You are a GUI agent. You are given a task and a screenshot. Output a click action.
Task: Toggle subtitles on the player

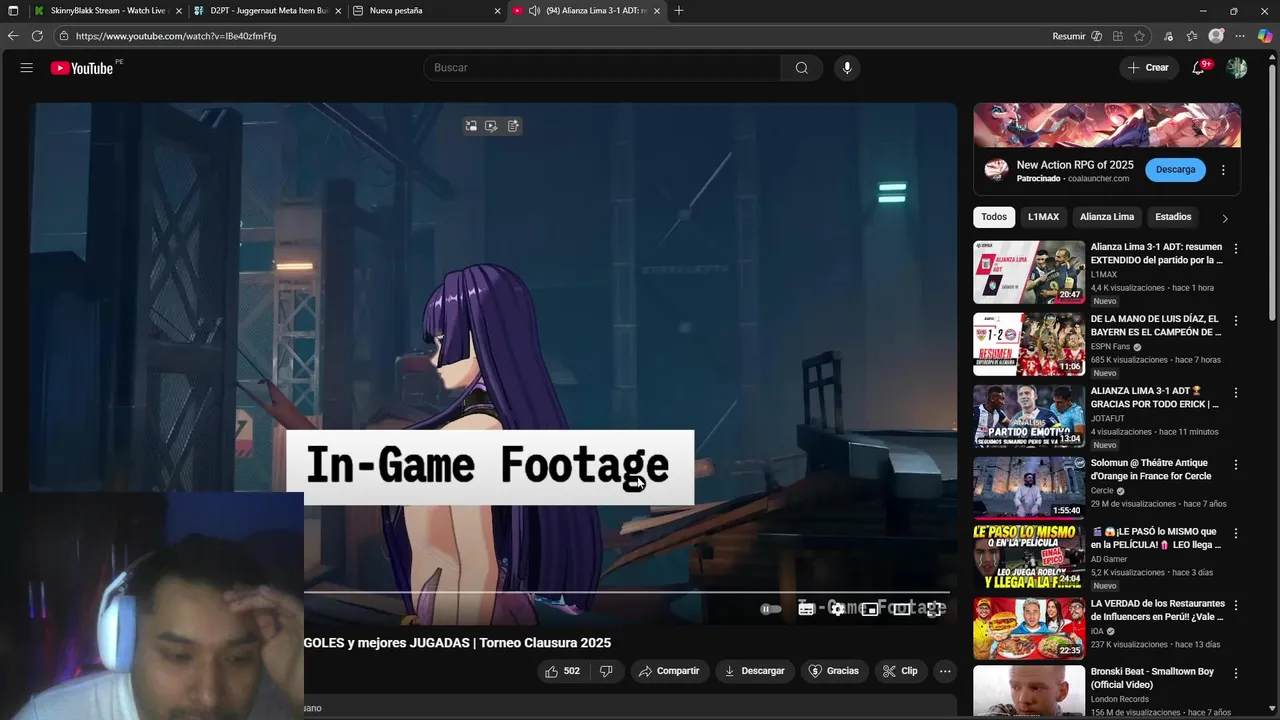coord(806,609)
